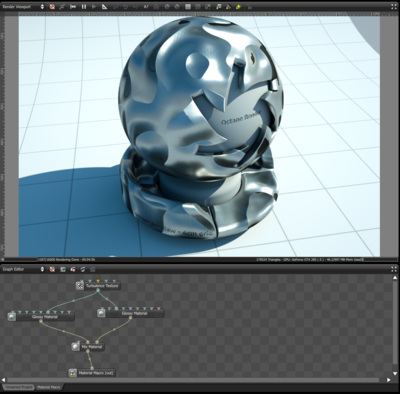400x394 pixels.
Task: Click the AF auto focus picker icon
Action: click(x=146, y=6)
